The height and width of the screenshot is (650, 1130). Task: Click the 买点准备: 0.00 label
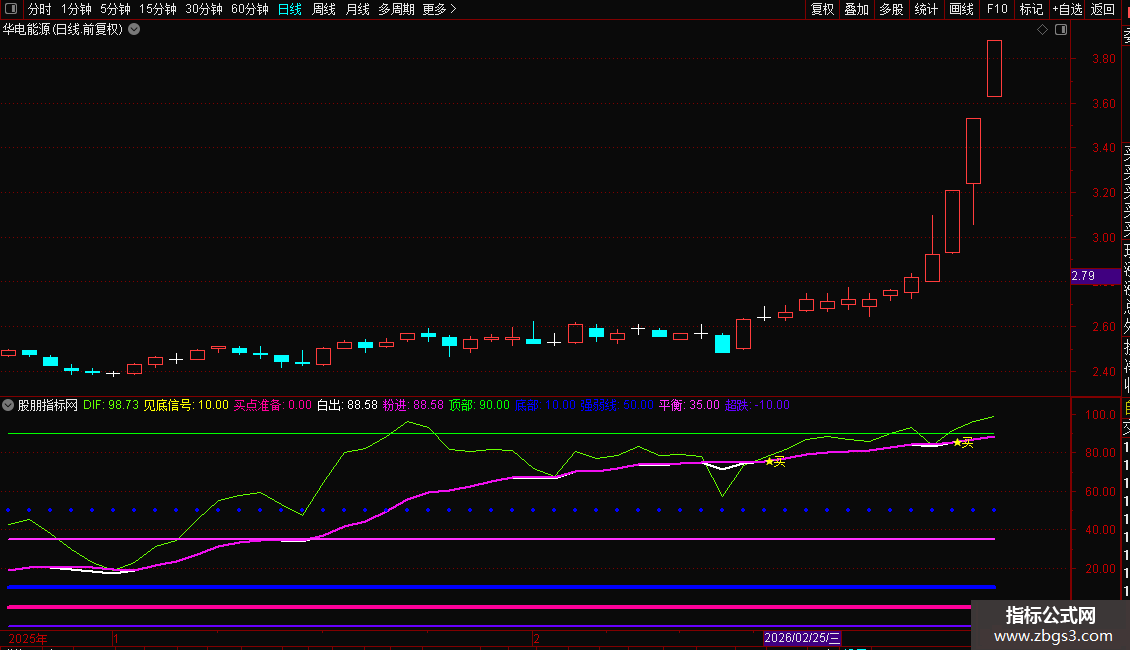coord(272,405)
